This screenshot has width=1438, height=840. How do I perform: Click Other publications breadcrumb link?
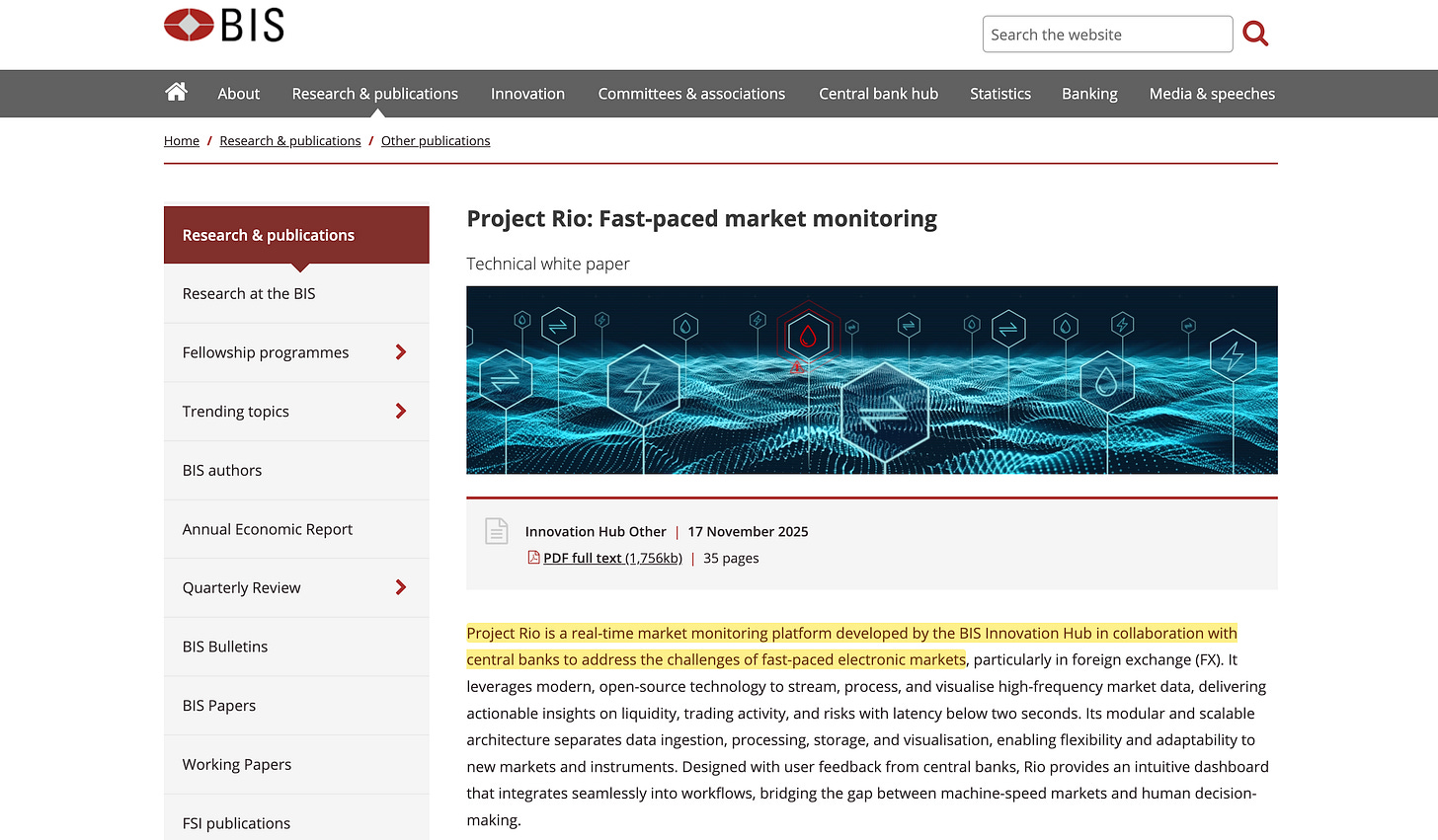pos(436,141)
